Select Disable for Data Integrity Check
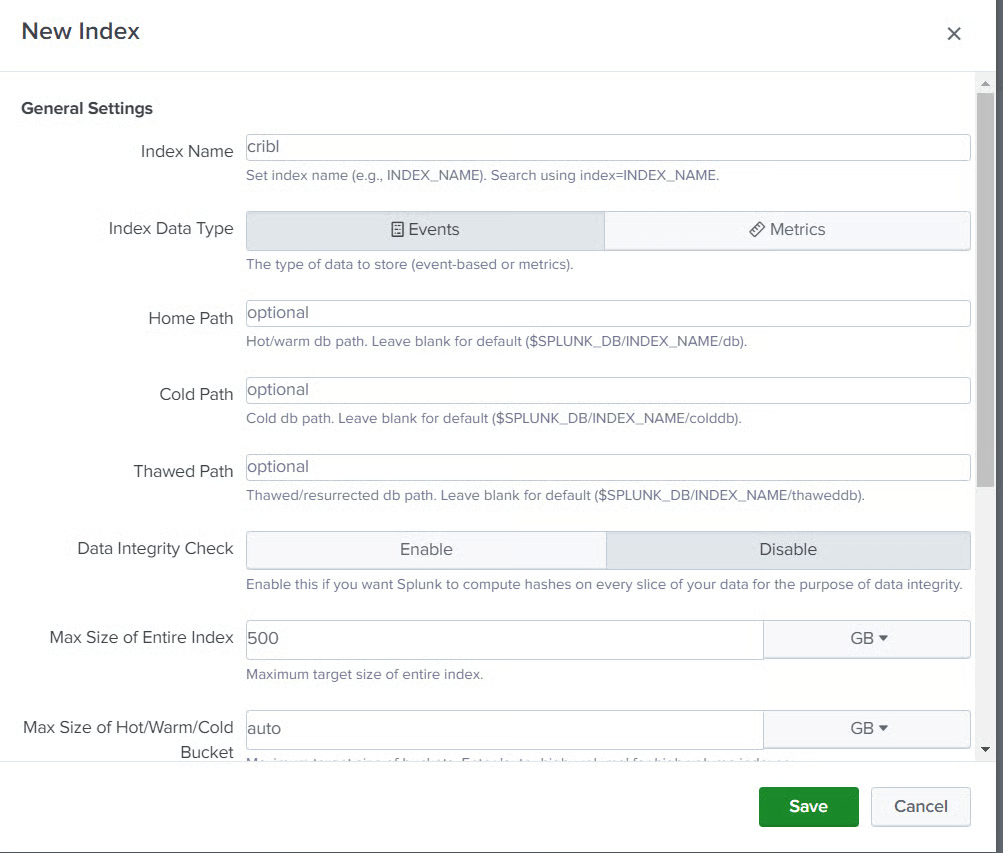Viewport: 1003px width, 853px height. pos(788,549)
